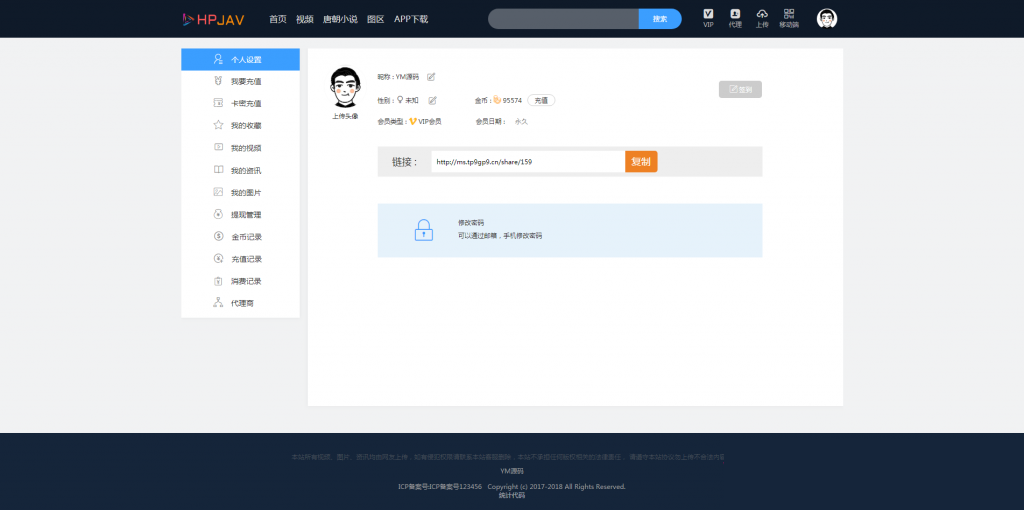This screenshot has width=1024, height=510.
Task: Click the 充值 button beside gold coins
Action: [x=541, y=100]
